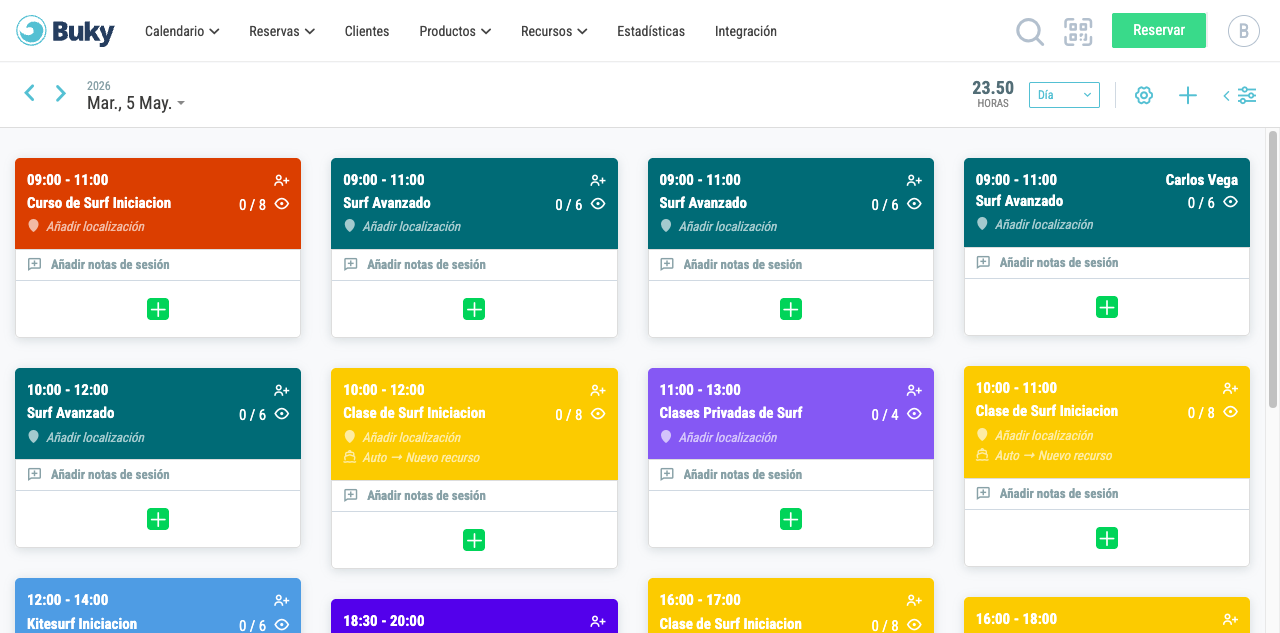The width and height of the screenshot is (1280, 633).
Task: Click the Carlos Vega instructor name
Action: (1202, 180)
